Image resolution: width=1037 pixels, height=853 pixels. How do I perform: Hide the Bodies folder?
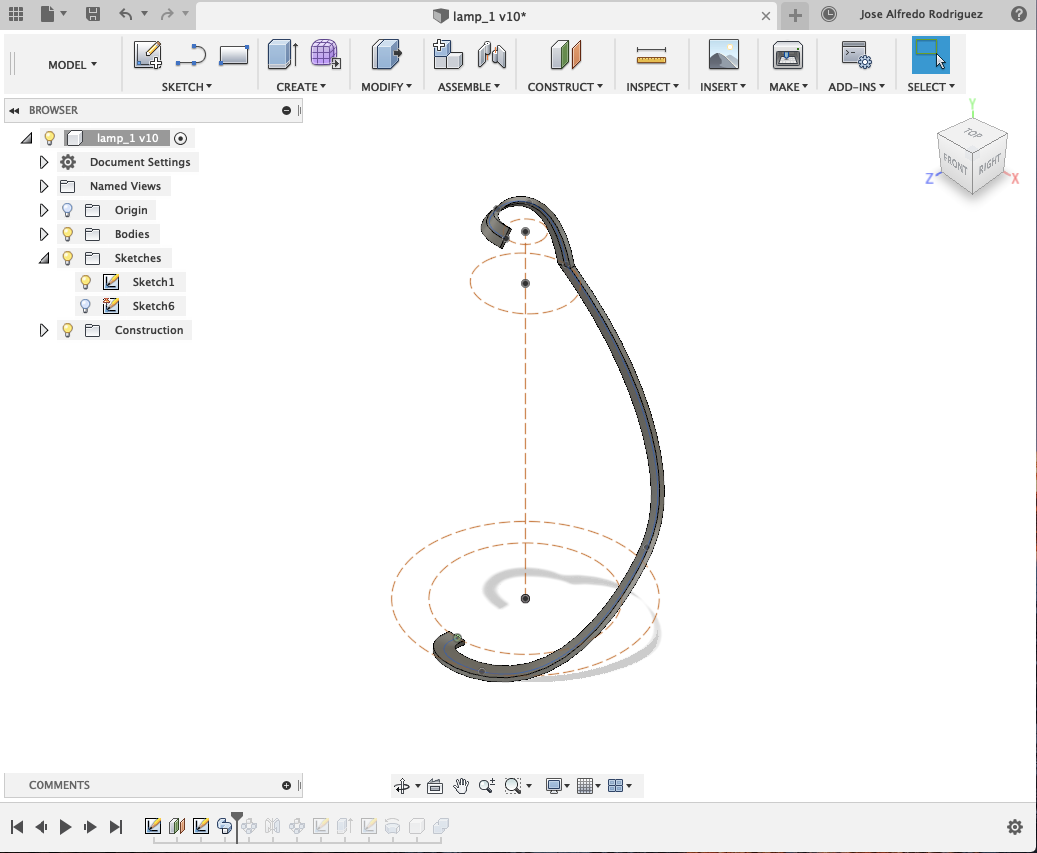[x=66, y=233]
